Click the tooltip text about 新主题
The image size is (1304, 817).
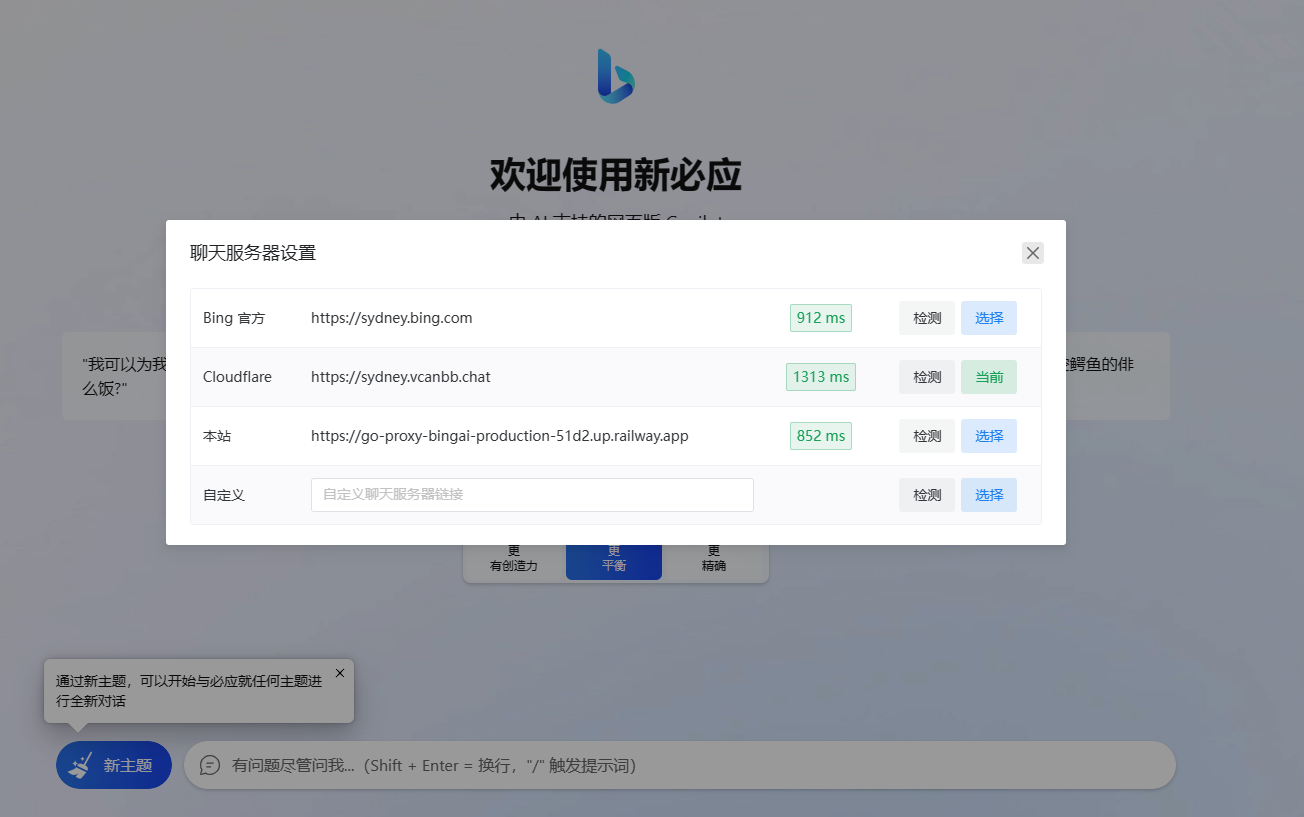point(189,691)
